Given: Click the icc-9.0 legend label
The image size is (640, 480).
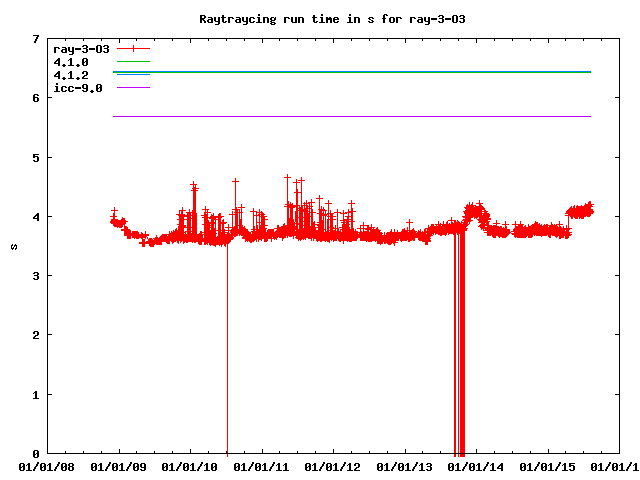Looking at the screenshot, I should [x=78, y=88].
